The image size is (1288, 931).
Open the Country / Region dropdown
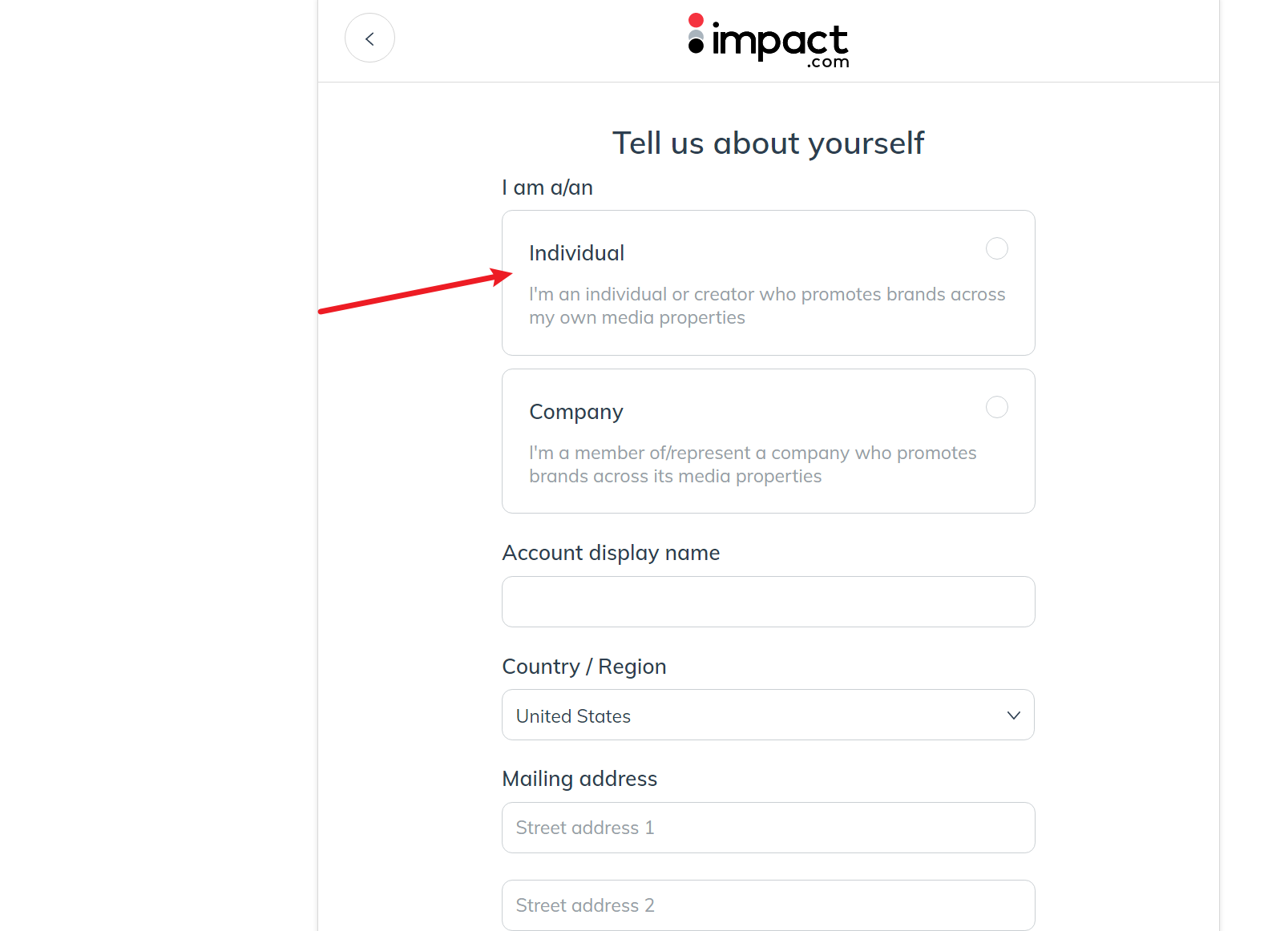tap(767, 715)
